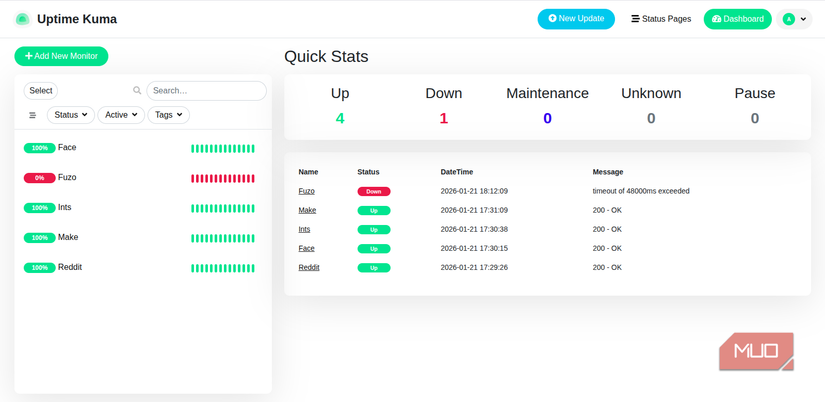Click the list filter lines icon
Image resolution: width=825 pixels, height=402 pixels.
coord(33,115)
